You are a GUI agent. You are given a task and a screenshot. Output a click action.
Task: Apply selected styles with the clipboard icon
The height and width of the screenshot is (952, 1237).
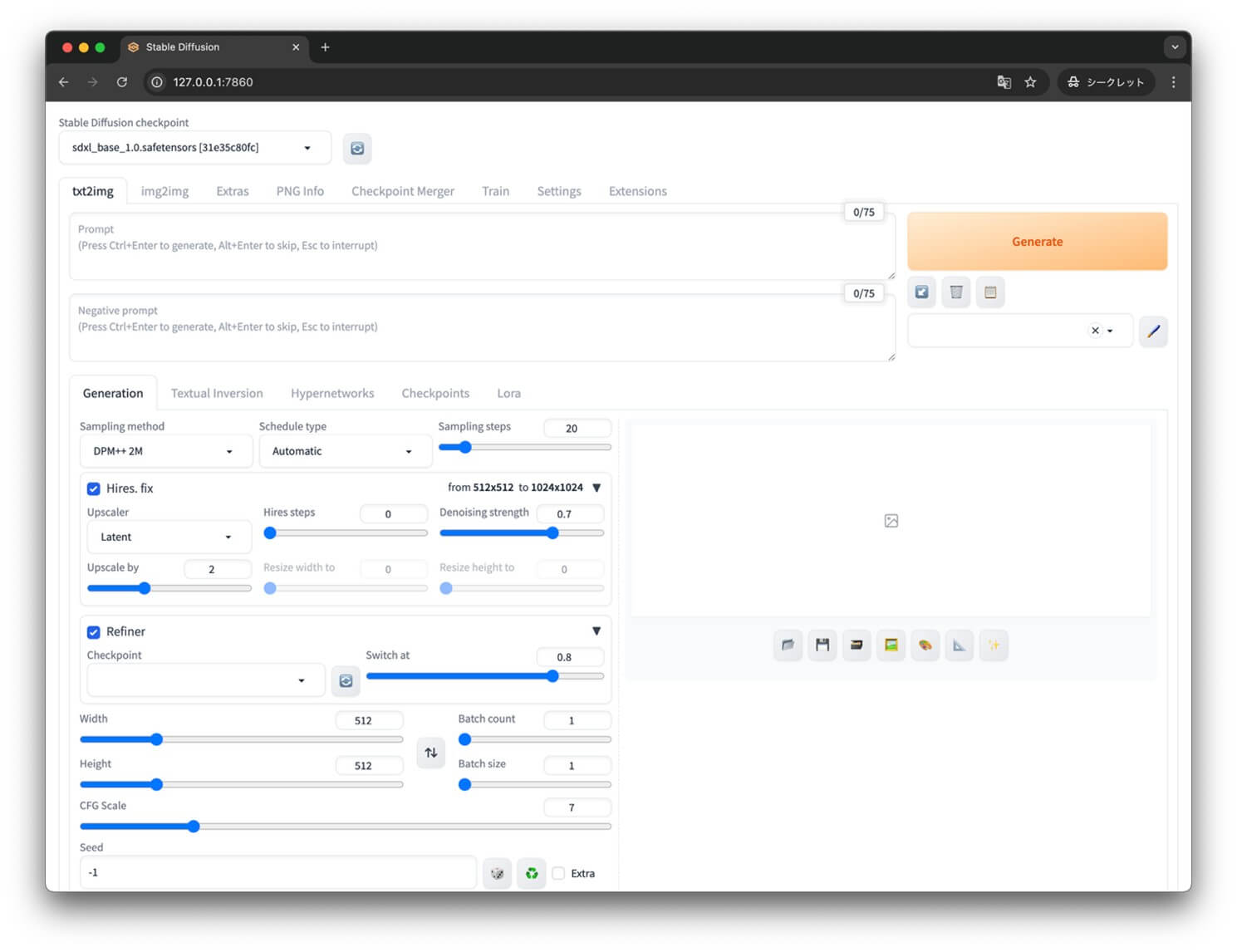990,292
